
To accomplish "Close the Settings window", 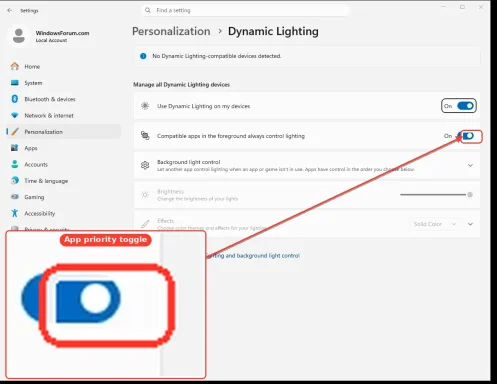I will (x=481, y=7).
